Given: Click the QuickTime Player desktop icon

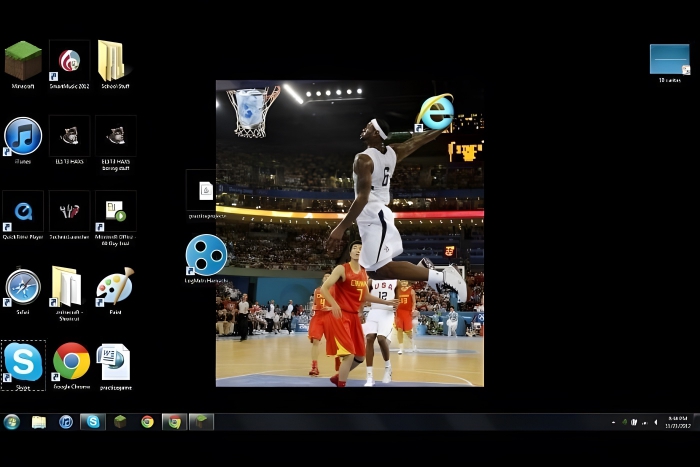Looking at the screenshot, I should pyautogui.click(x=23, y=211).
